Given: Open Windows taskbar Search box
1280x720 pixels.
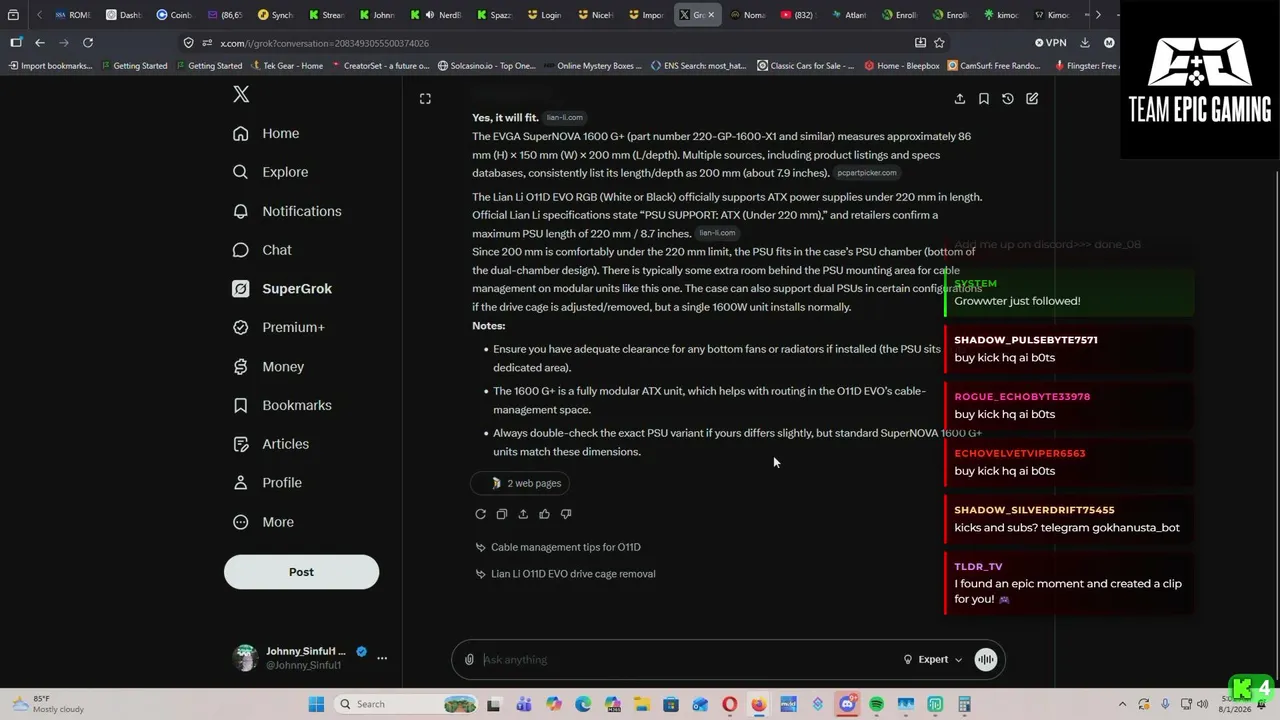Looking at the screenshot, I should (x=404, y=704).
